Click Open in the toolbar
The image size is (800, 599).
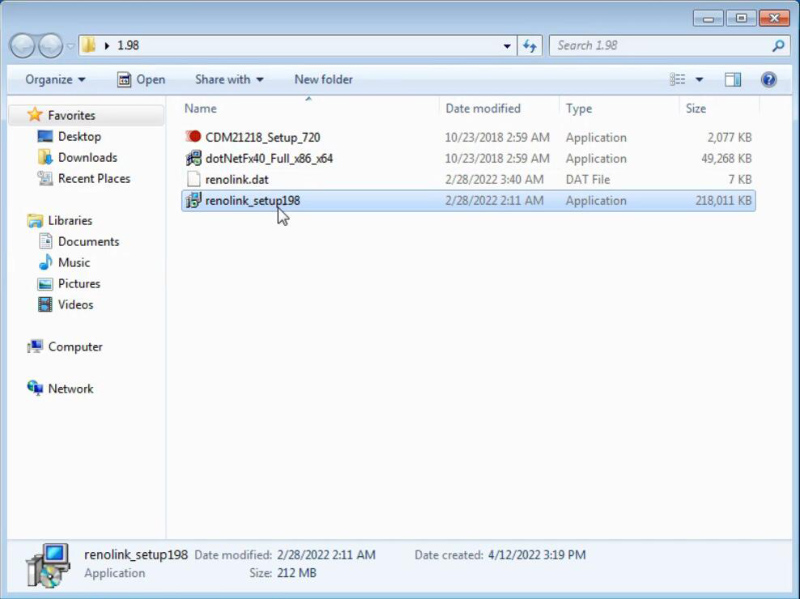click(x=141, y=80)
